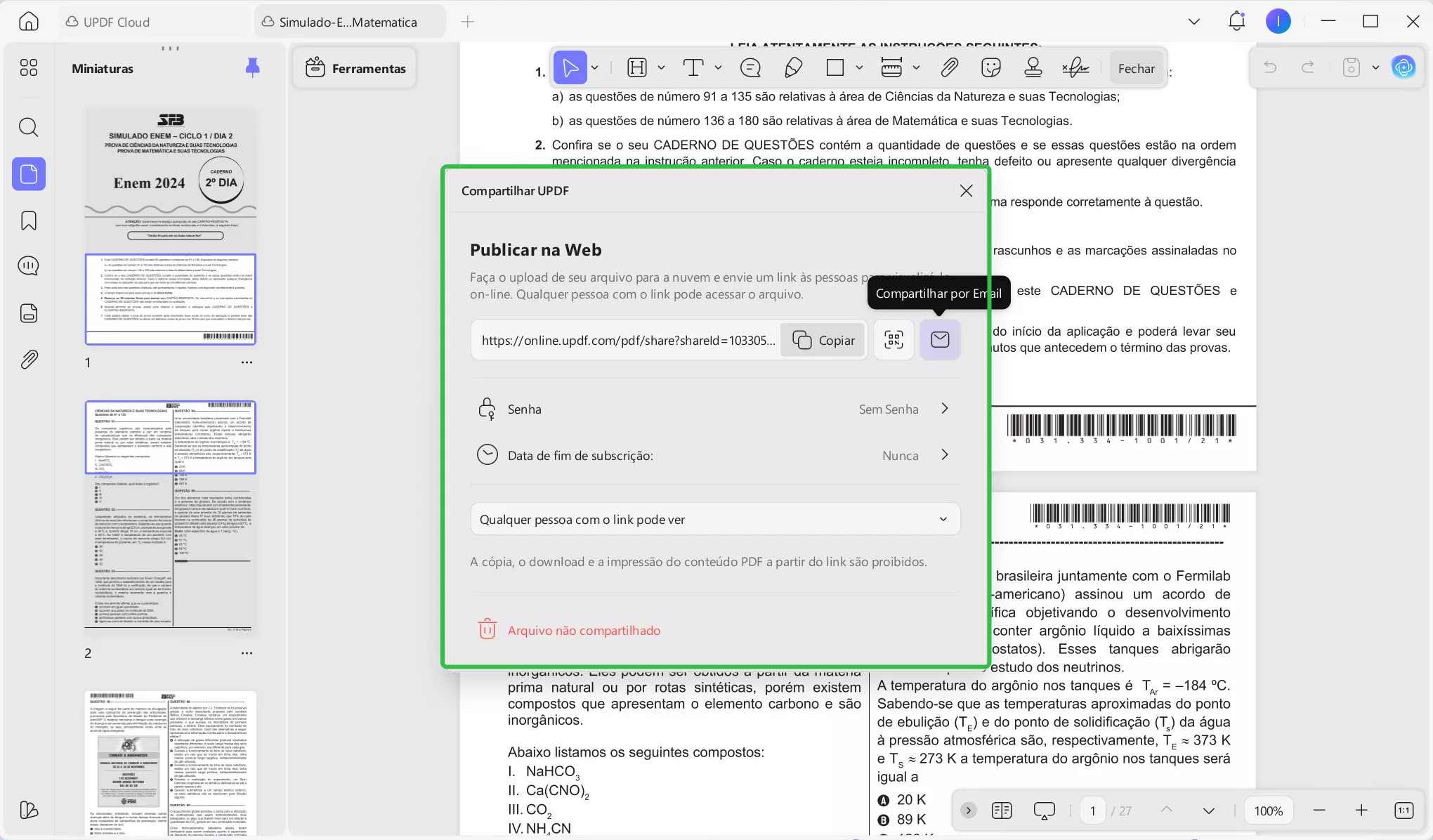Toggle the two-page reading view icon
The width and height of the screenshot is (1433, 840).
[x=1002, y=811]
